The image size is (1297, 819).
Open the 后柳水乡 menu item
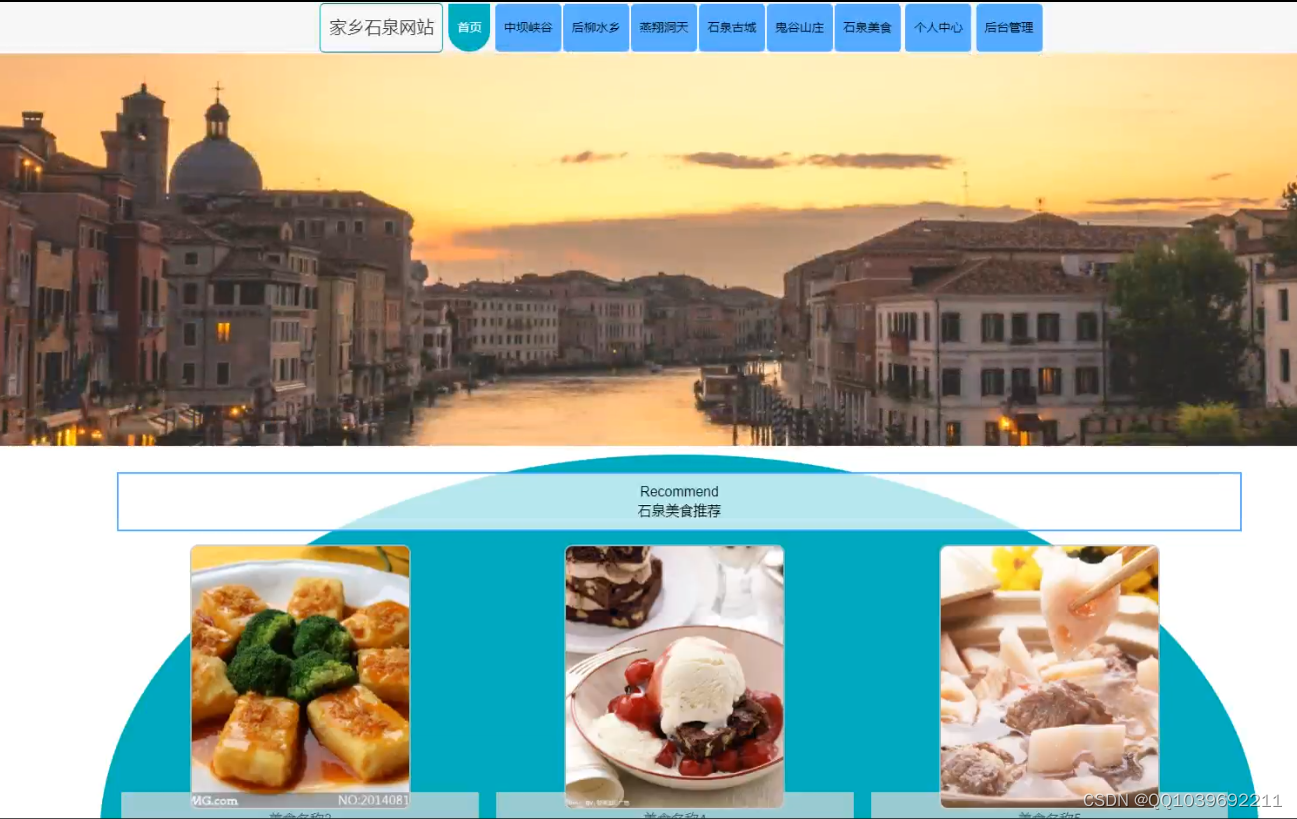tap(596, 28)
